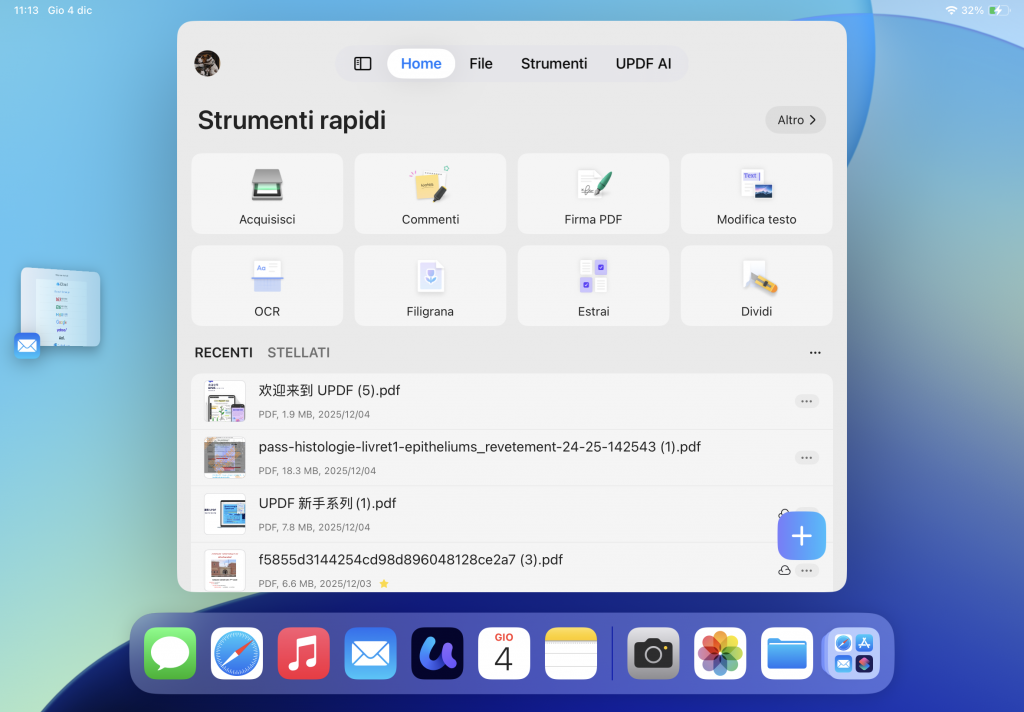
Task: Open Safari in the dock
Action: 237,653
